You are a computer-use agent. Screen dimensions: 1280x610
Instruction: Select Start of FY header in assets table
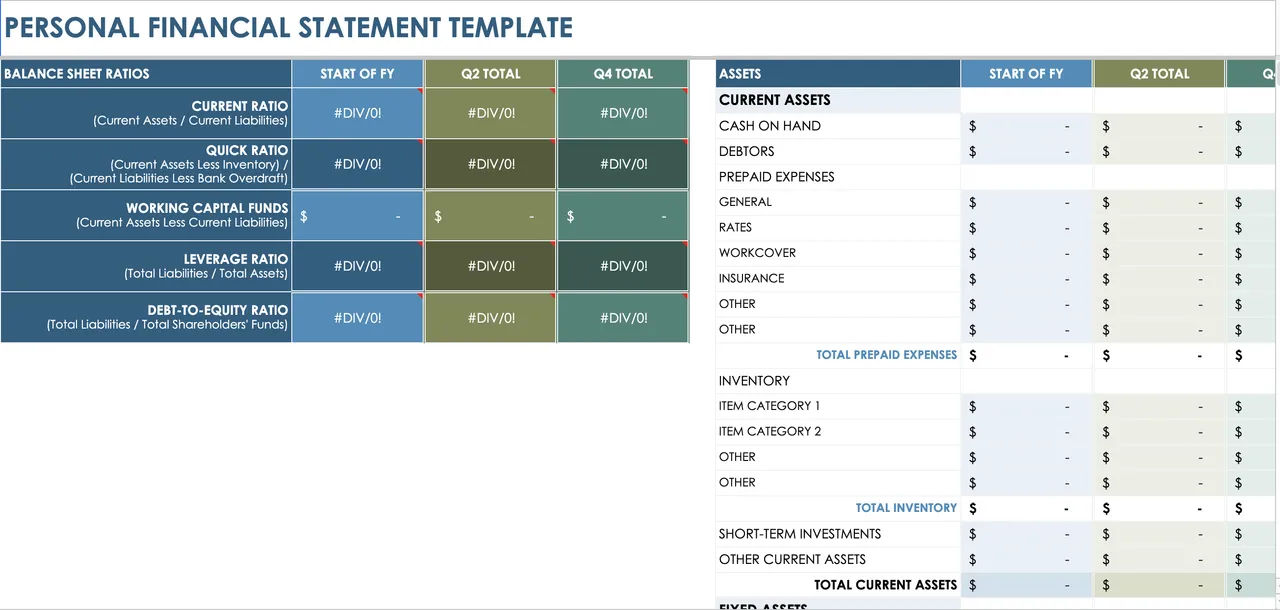pyautogui.click(x=1026, y=74)
